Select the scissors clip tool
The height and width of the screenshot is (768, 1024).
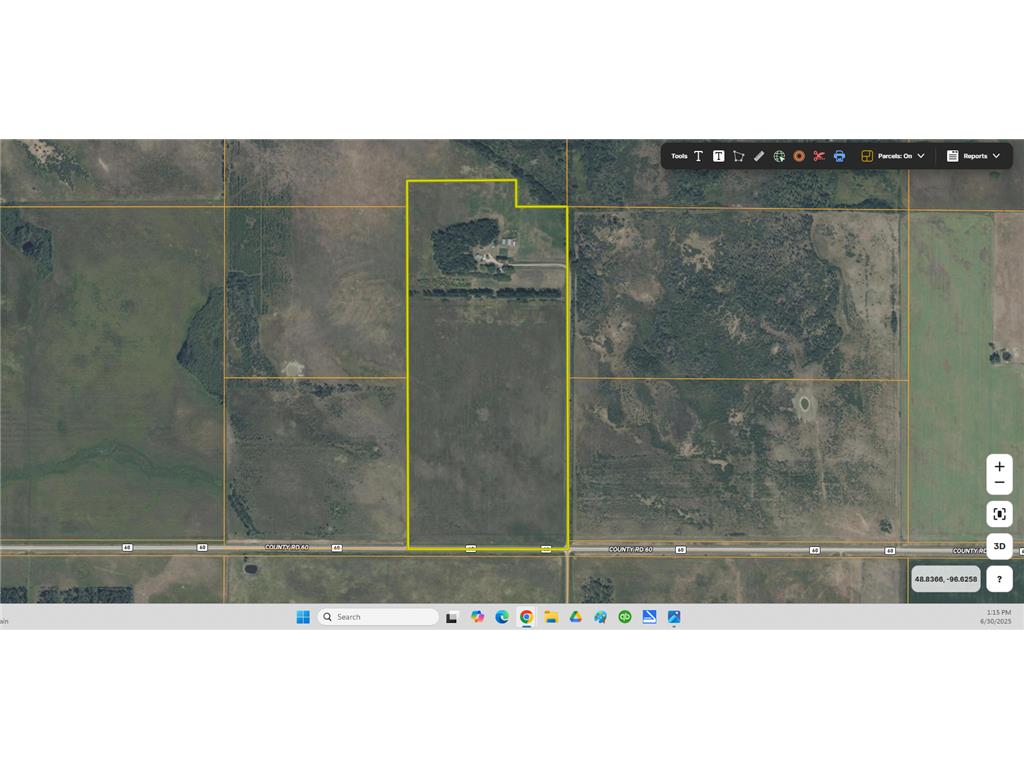pos(818,156)
